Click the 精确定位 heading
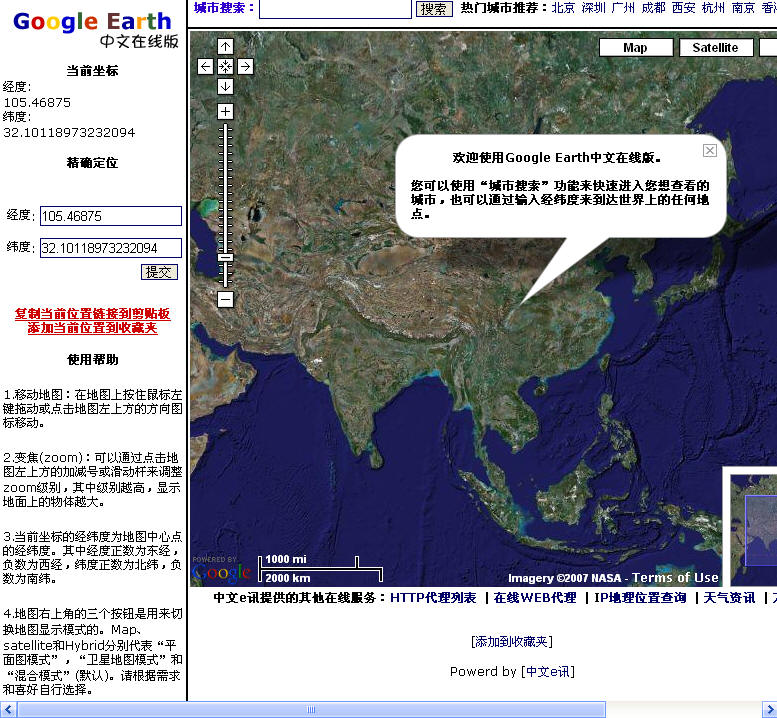Image resolution: width=777 pixels, height=718 pixels. coord(92,163)
